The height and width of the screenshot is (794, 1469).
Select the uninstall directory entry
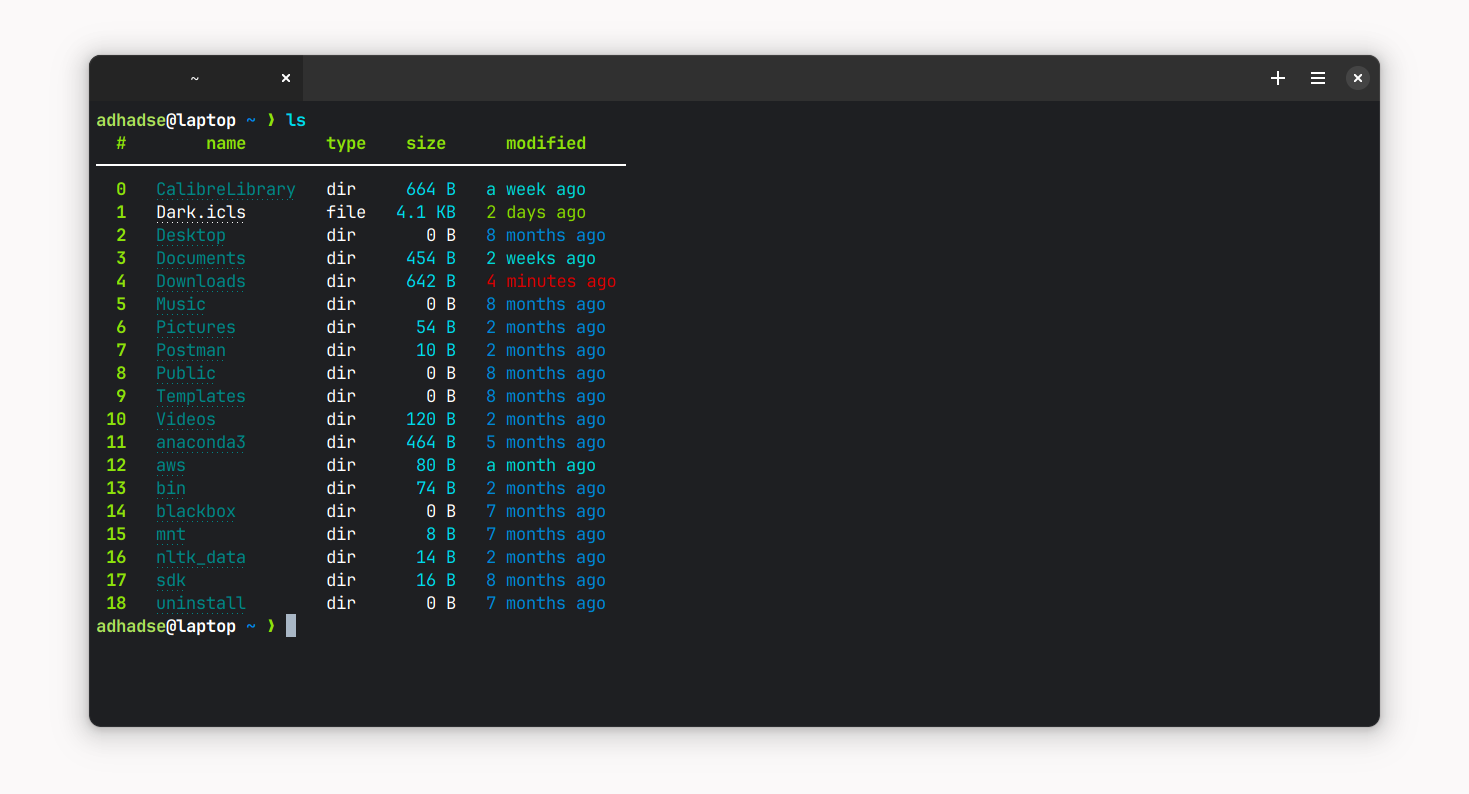point(200,603)
